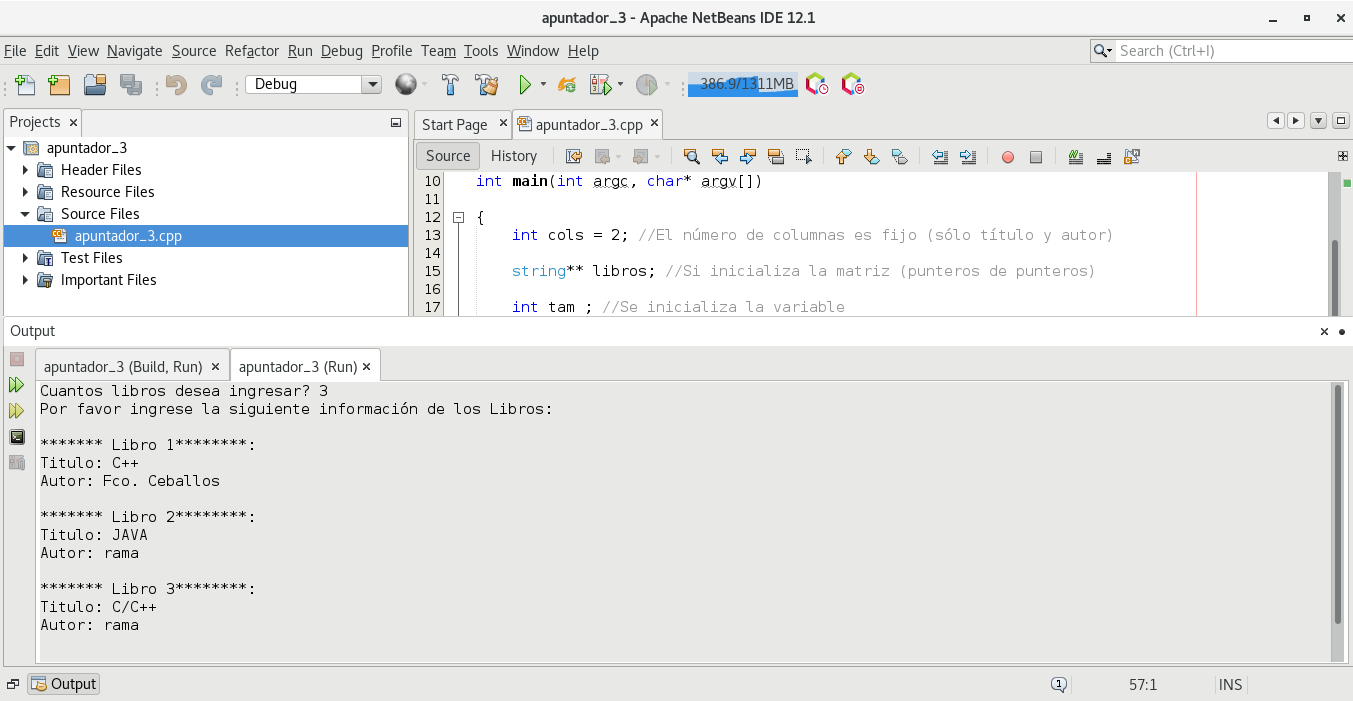Run the project with green play icon
The image size is (1353, 701).
[x=524, y=85]
